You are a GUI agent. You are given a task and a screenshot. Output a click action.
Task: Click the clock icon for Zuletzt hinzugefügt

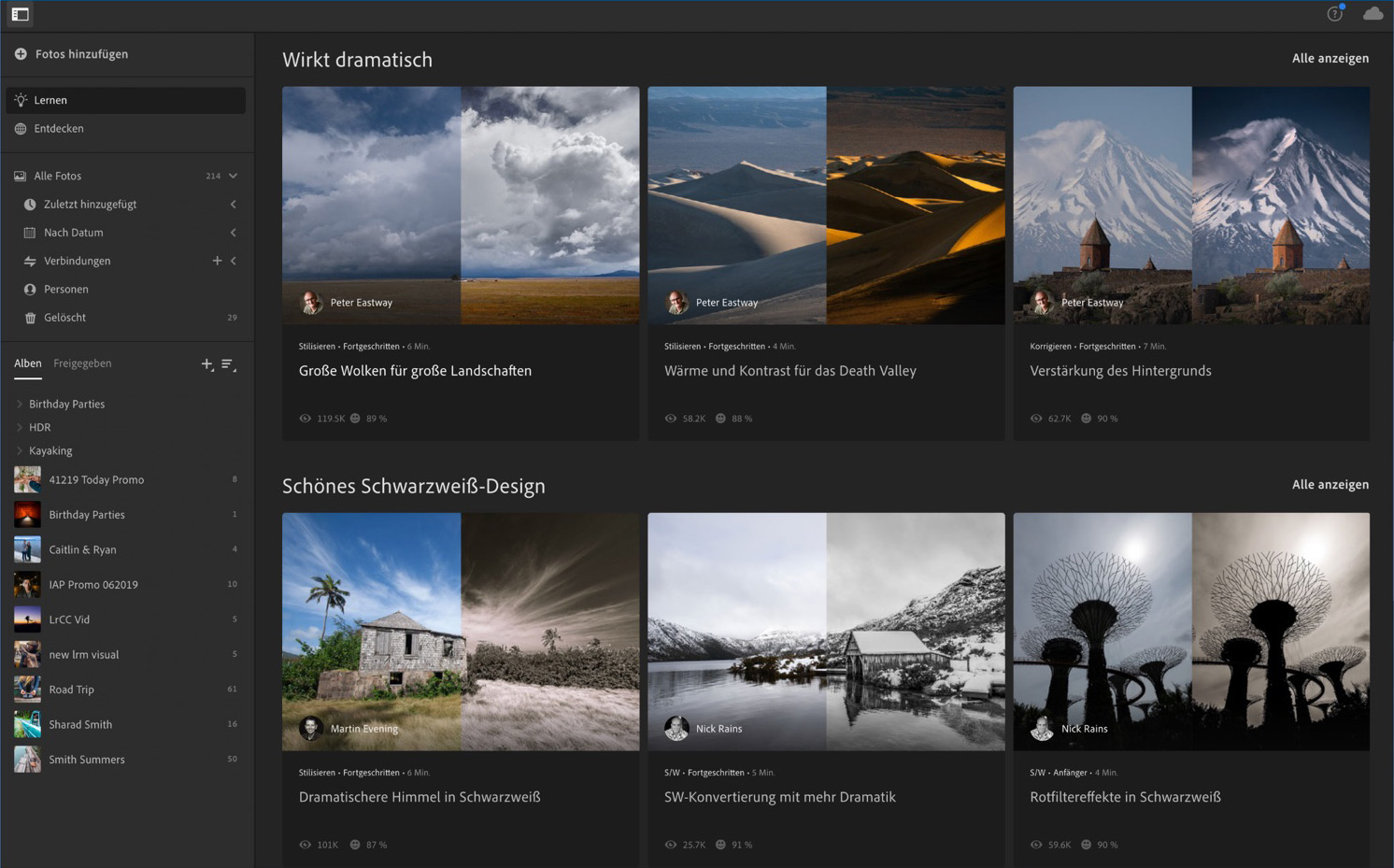coord(30,205)
